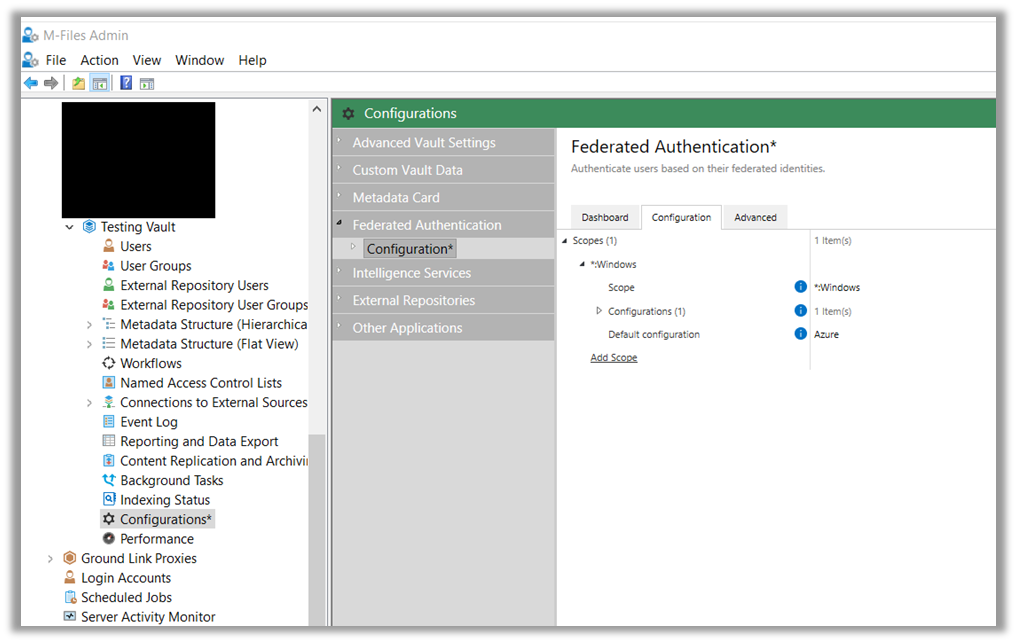Open the Action menu
Screen dimensions: 1017x643
99,60
